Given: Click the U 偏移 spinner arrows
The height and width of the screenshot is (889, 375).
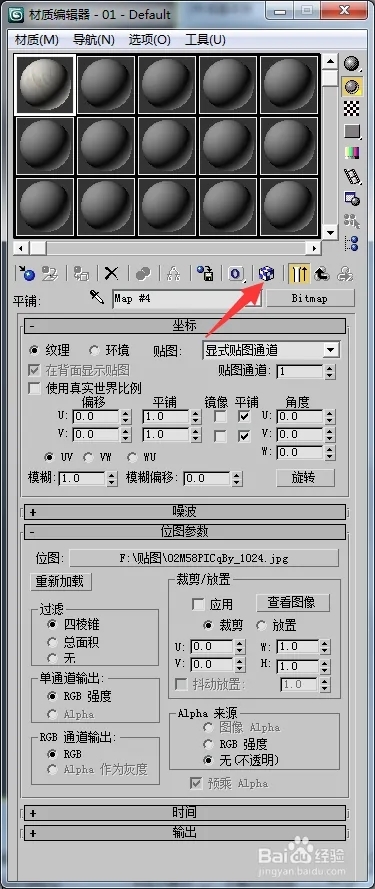Looking at the screenshot, I should [x=127, y=417].
